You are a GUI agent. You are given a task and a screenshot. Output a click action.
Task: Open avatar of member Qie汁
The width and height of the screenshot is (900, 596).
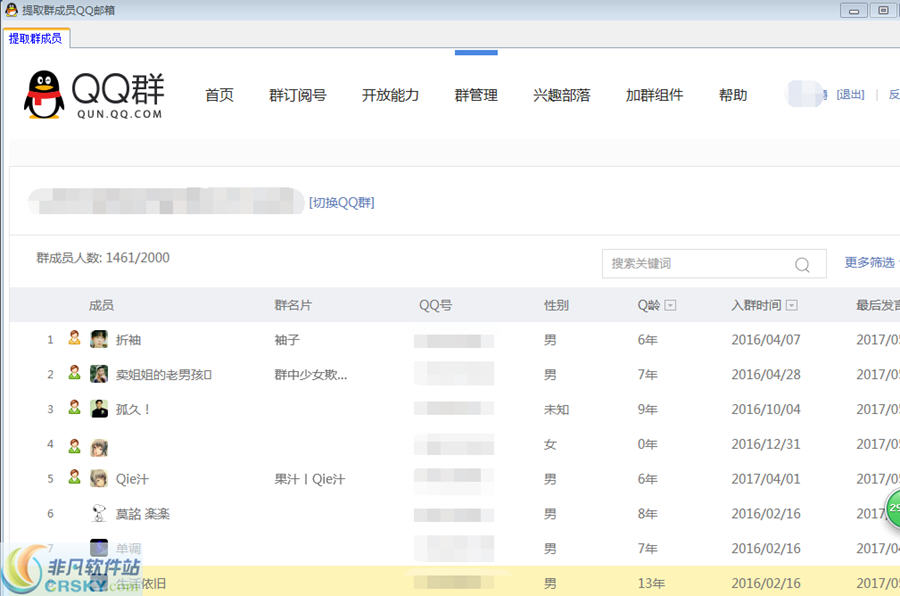pos(99,478)
